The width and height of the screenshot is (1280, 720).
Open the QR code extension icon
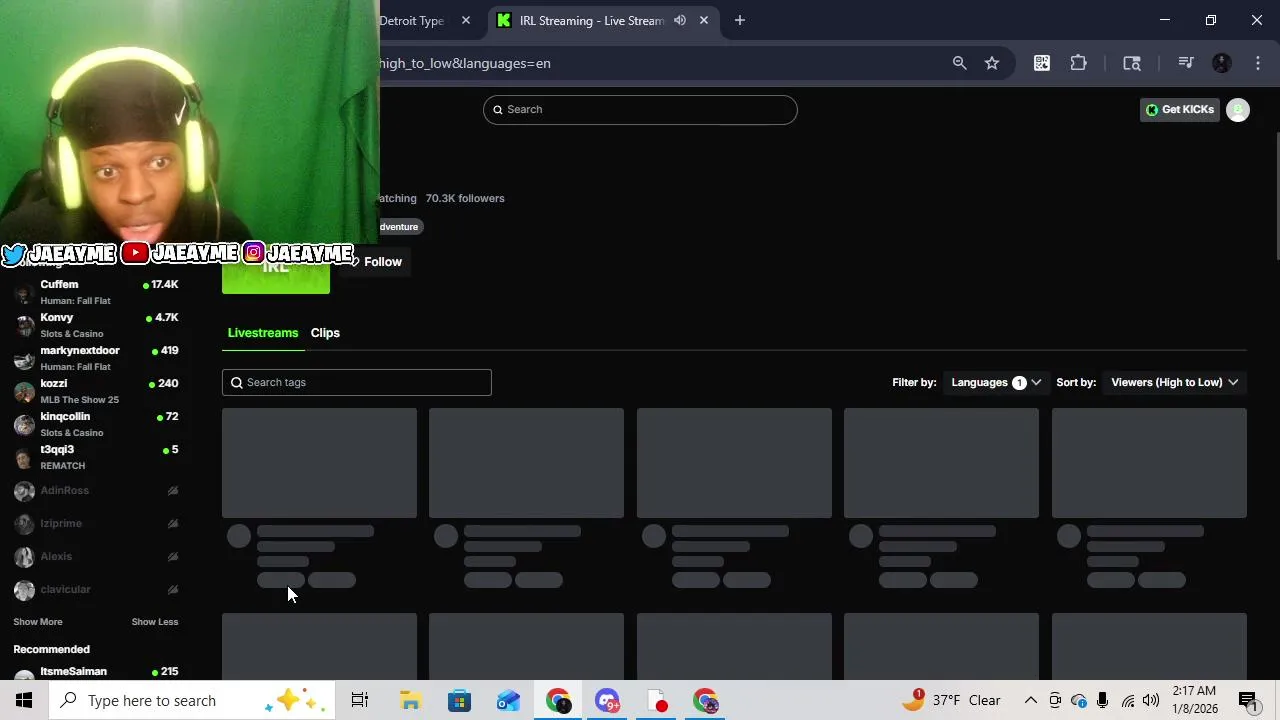pos(1042,63)
